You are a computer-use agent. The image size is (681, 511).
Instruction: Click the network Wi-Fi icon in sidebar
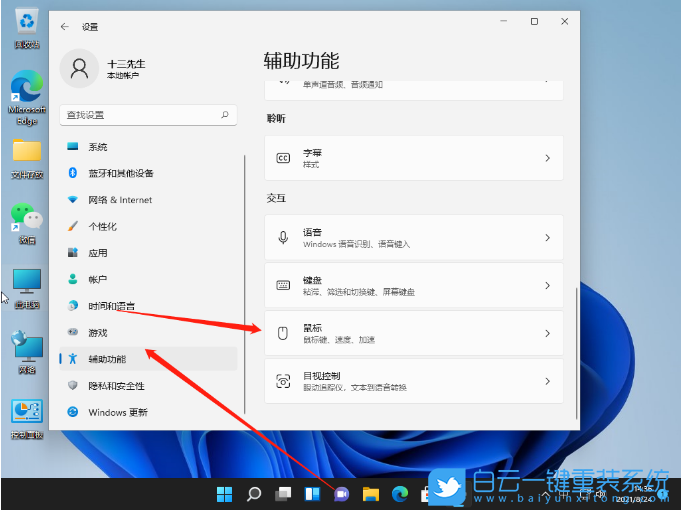73,200
